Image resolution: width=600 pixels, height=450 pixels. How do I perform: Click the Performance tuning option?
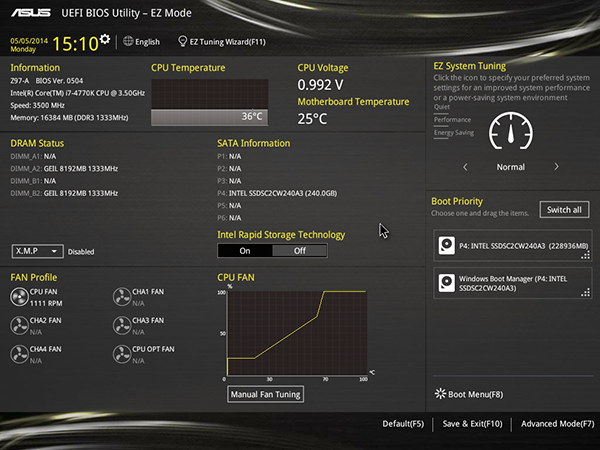[x=452, y=120]
